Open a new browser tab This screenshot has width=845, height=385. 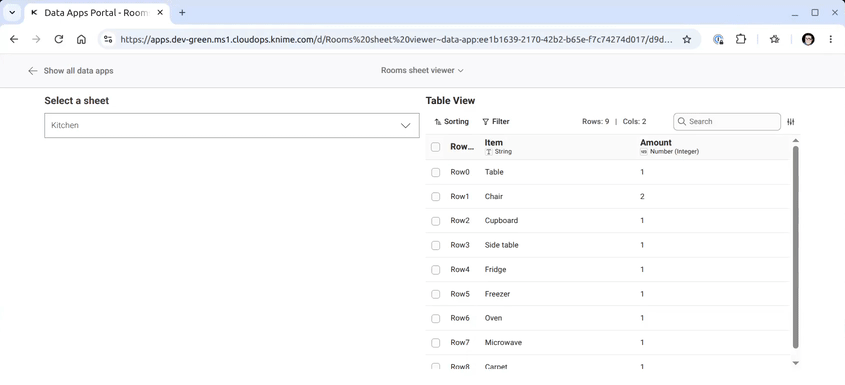pos(182,12)
